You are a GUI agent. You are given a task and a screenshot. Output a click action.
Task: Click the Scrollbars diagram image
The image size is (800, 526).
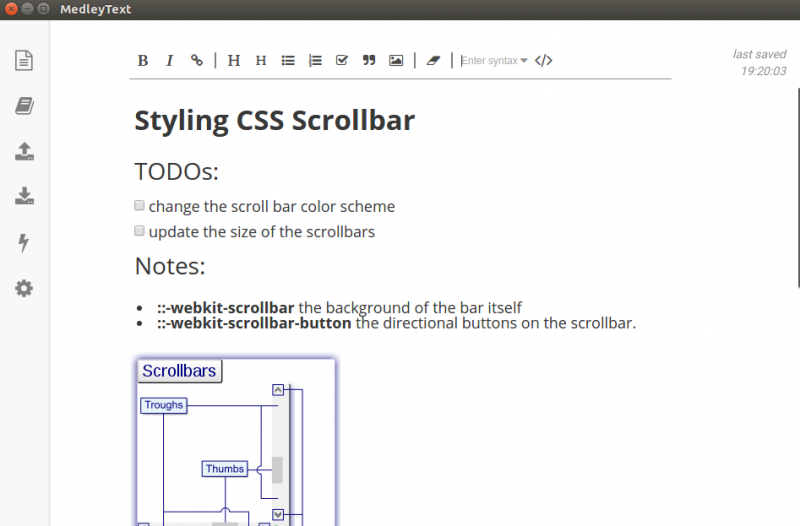point(236,442)
